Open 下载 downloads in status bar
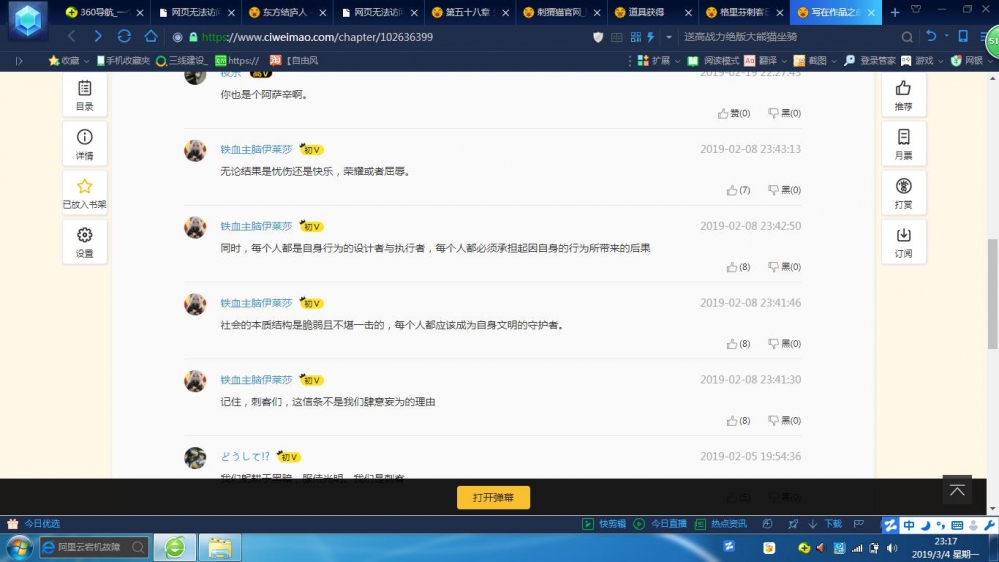 coord(826,524)
